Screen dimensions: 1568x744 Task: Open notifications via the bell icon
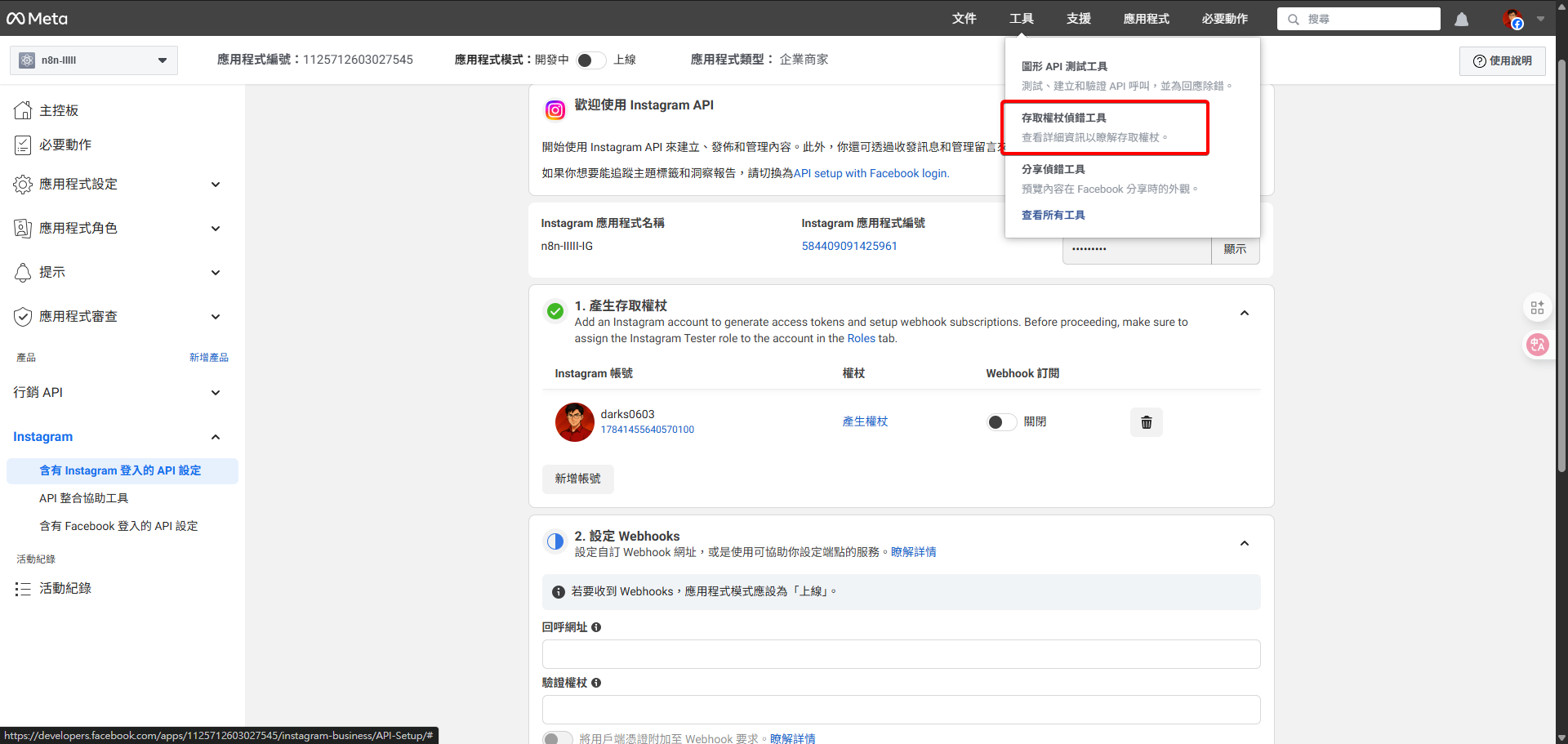point(1461,19)
